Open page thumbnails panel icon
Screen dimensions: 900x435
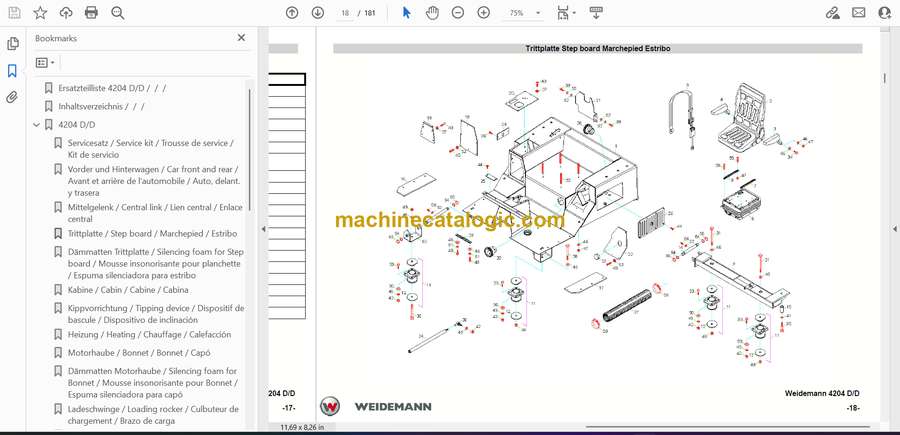pos(12,44)
